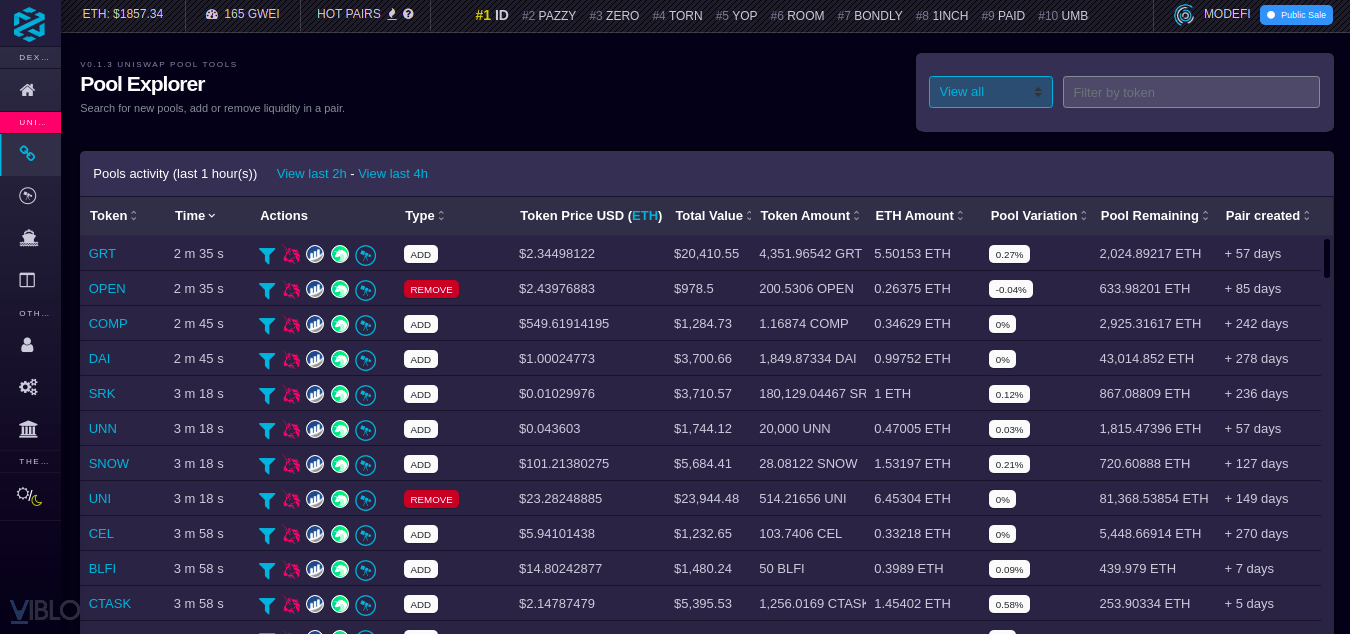
Task: Open the bank building sidebar icon
Action: coord(28,429)
